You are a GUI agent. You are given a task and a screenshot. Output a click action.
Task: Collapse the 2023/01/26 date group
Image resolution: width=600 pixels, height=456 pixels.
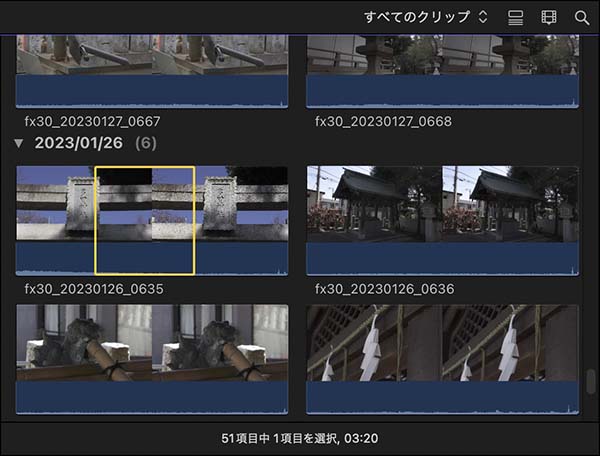tap(18, 143)
